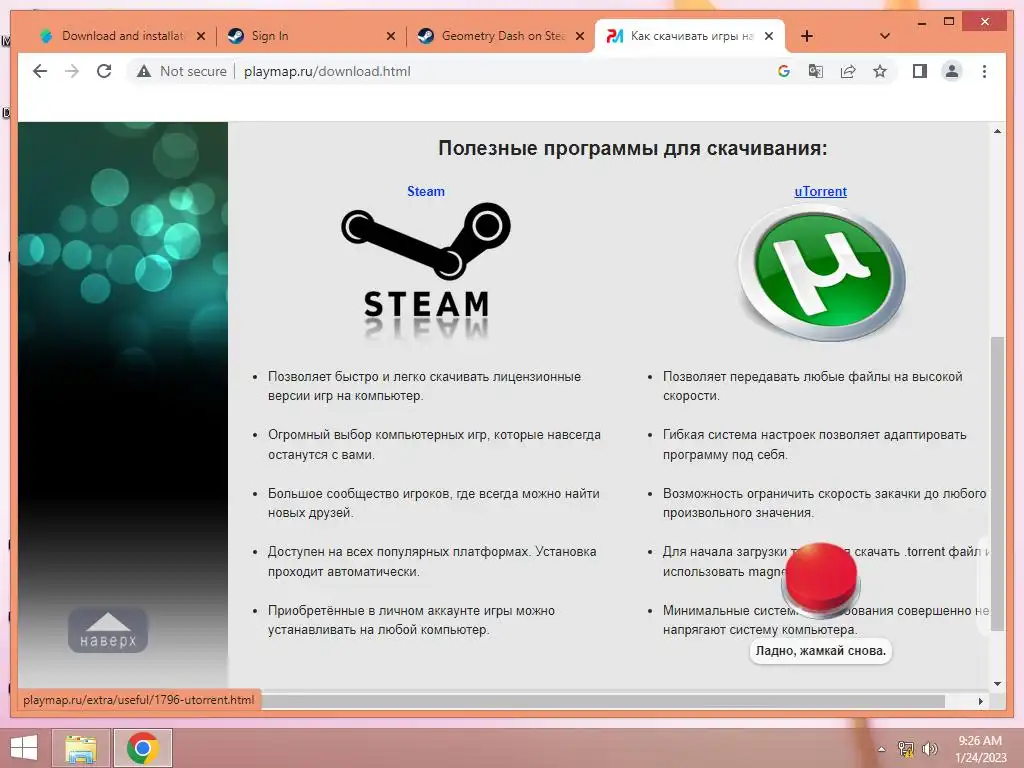Click text Доступен на всех популярных платформах

432,561
